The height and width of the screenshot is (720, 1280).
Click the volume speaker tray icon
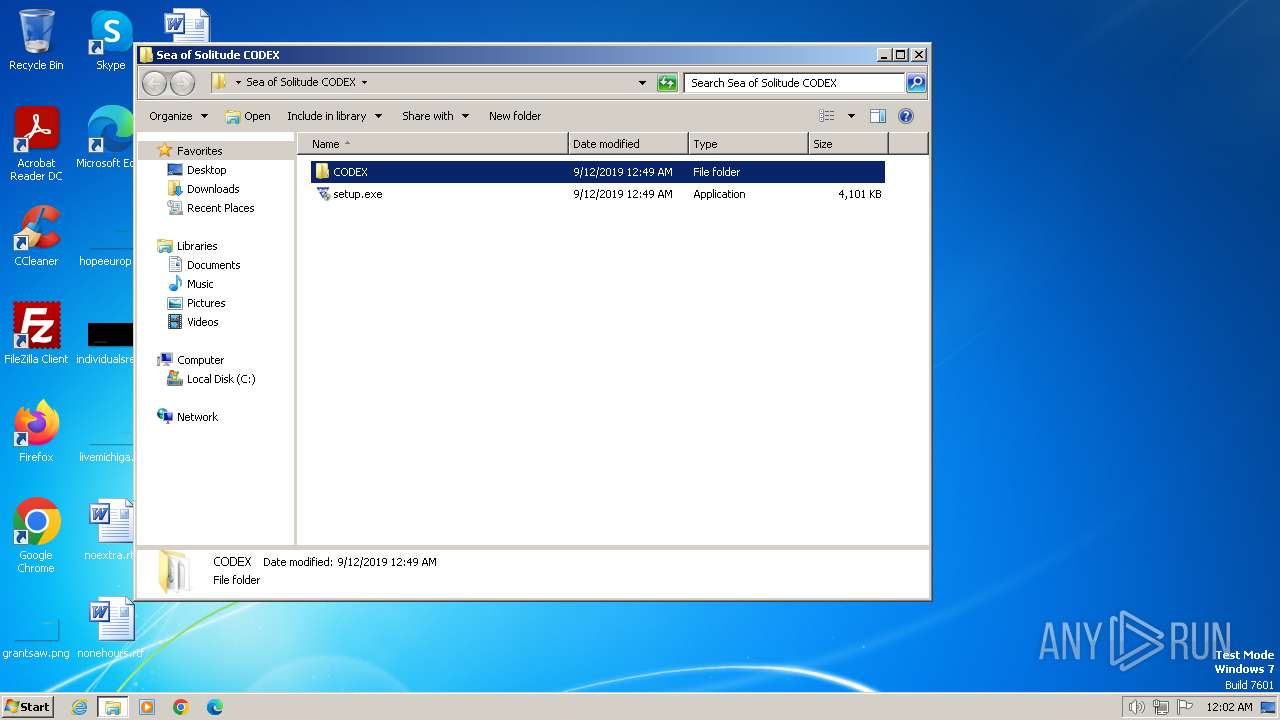tap(1137, 707)
